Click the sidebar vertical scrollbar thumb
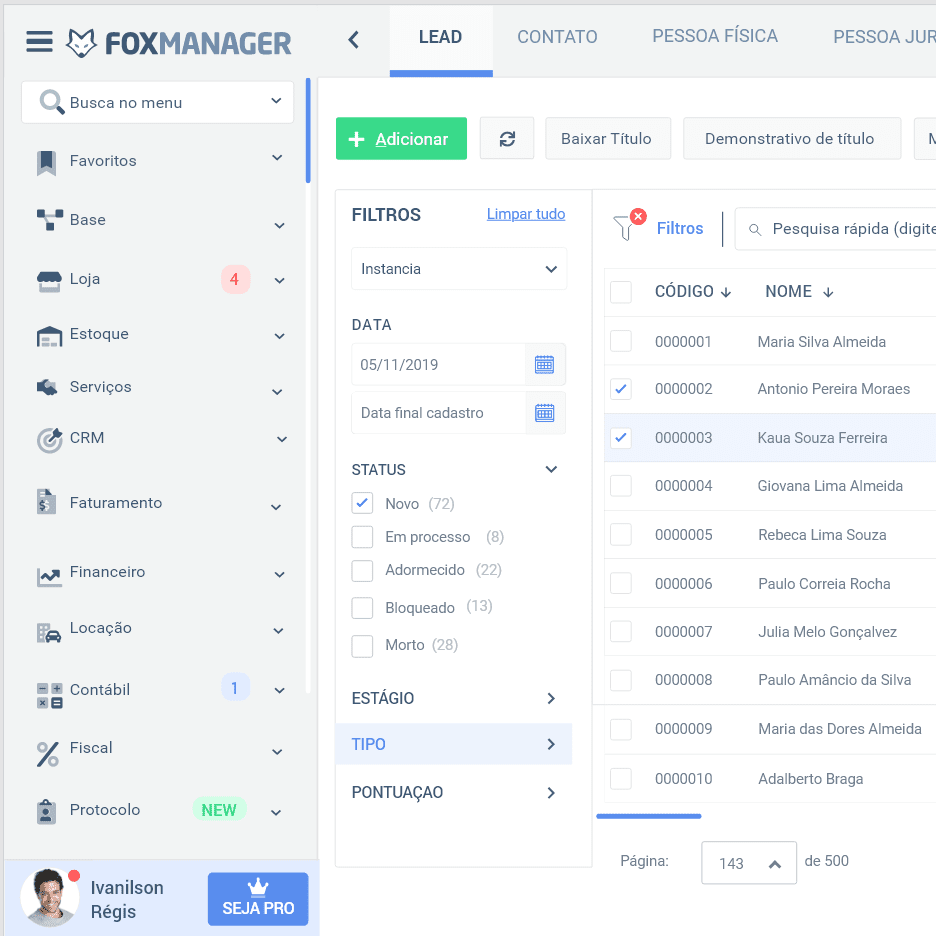This screenshot has width=936, height=936. (x=308, y=130)
